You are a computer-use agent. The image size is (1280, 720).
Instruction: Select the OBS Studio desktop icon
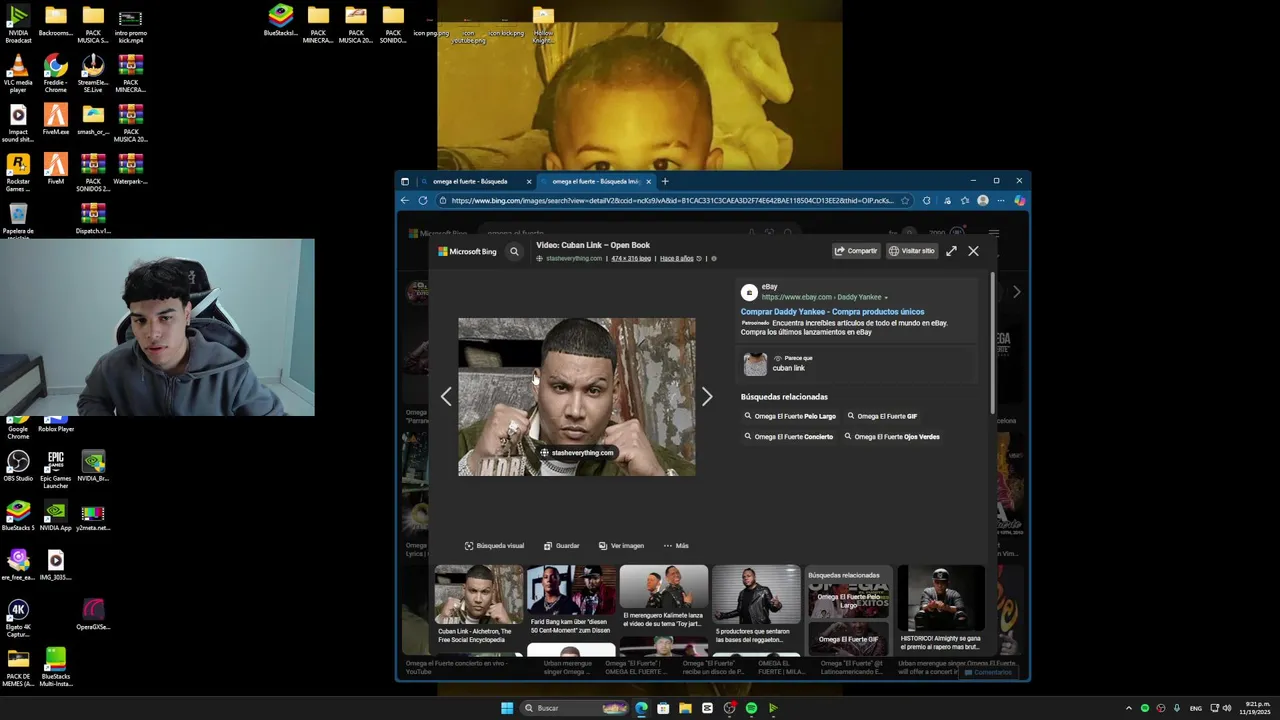[18, 466]
